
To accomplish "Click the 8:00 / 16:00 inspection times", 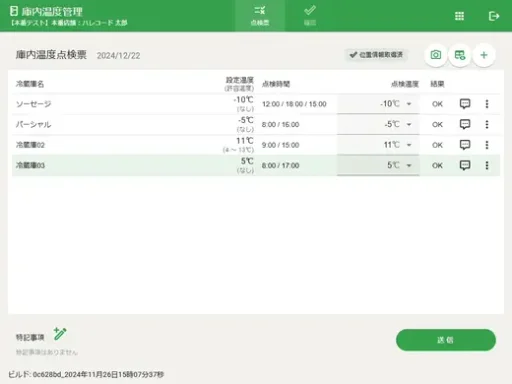I will pos(281,125).
